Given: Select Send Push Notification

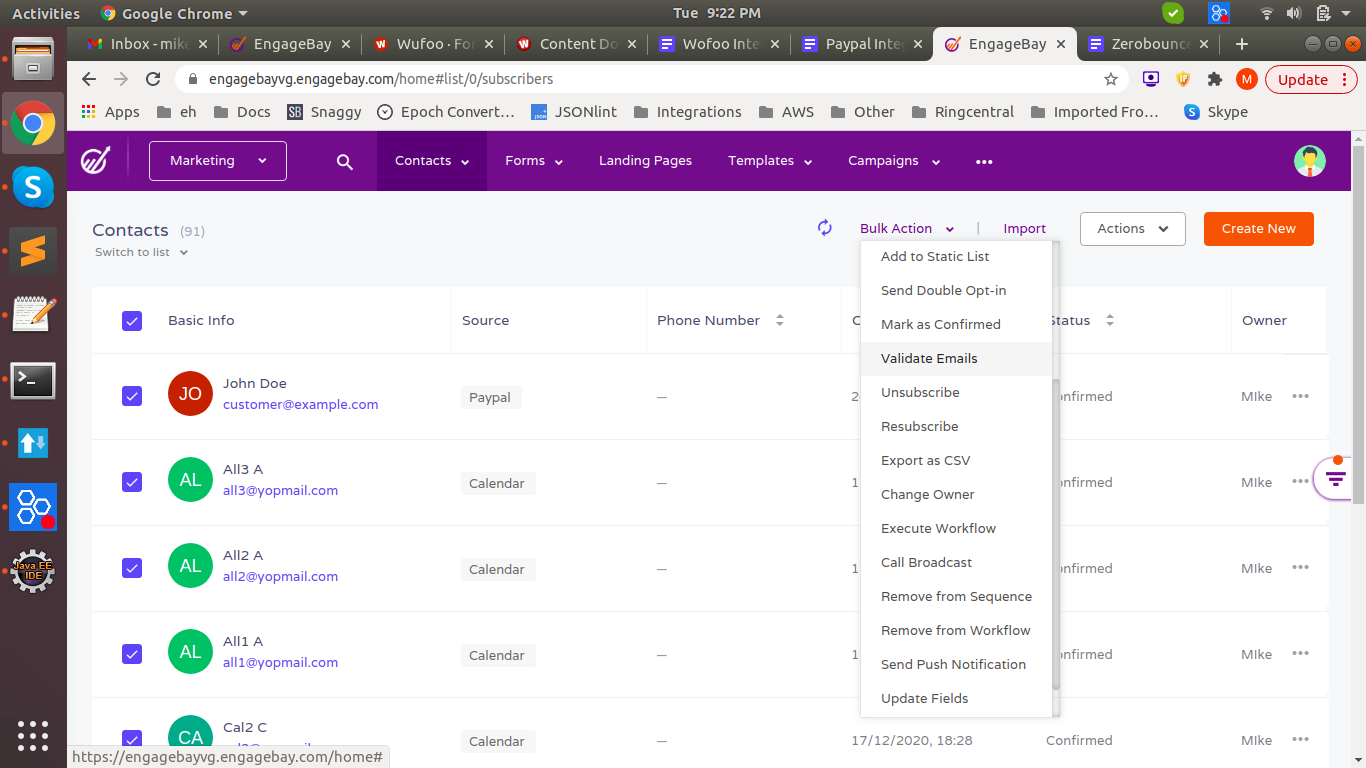Looking at the screenshot, I should 956,665.
